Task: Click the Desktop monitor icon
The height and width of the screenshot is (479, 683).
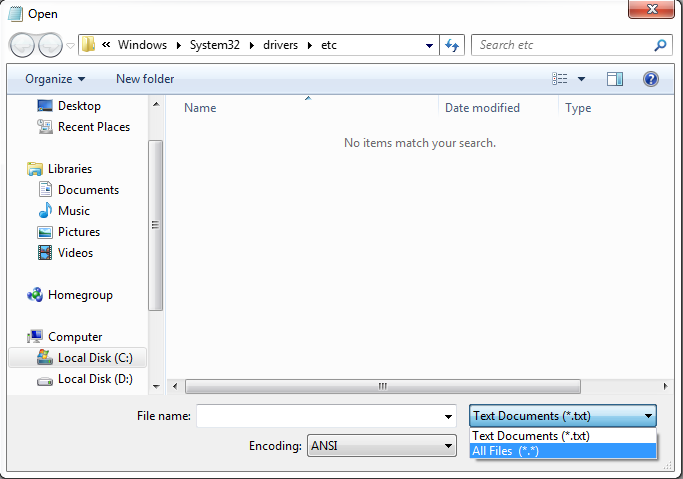Action: point(45,106)
